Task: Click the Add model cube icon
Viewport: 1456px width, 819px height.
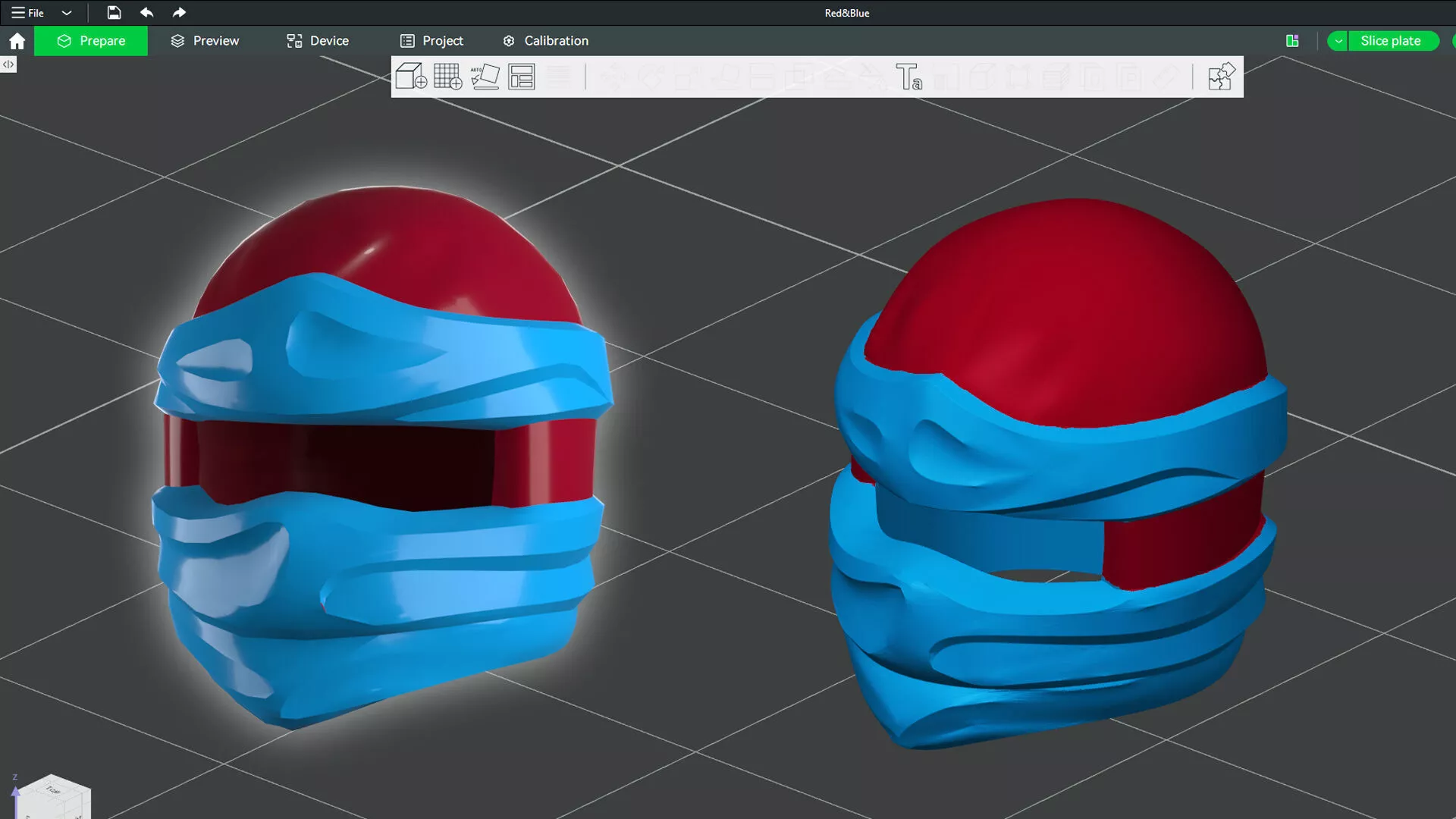Action: [x=411, y=77]
